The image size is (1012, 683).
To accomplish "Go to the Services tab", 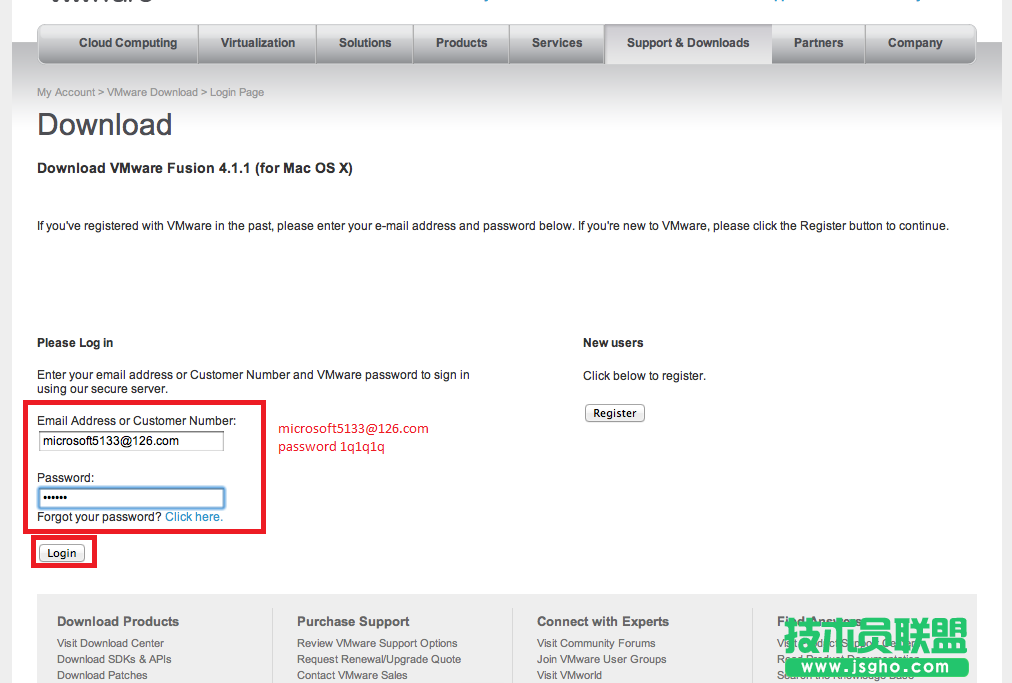I will pos(556,43).
